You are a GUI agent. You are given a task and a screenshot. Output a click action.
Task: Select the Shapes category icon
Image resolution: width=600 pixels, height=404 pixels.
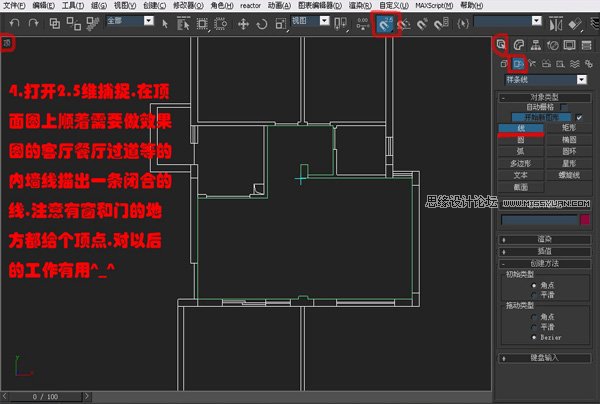coord(518,64)
